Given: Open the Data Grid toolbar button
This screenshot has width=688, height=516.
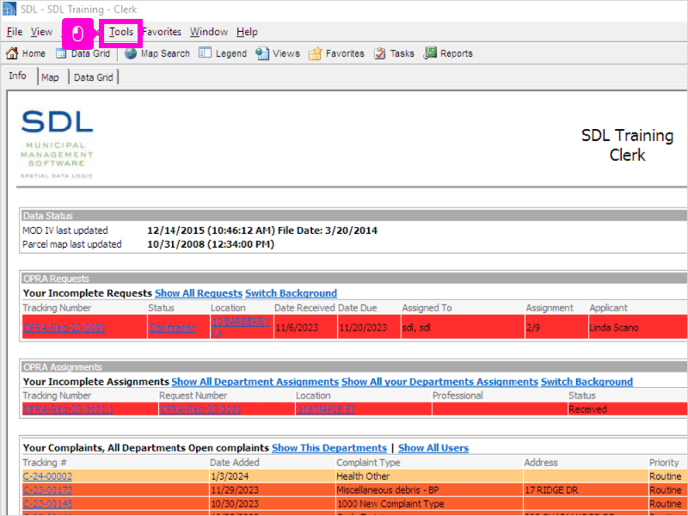Looking at the screenshot, I should click(x=83, y=54).
